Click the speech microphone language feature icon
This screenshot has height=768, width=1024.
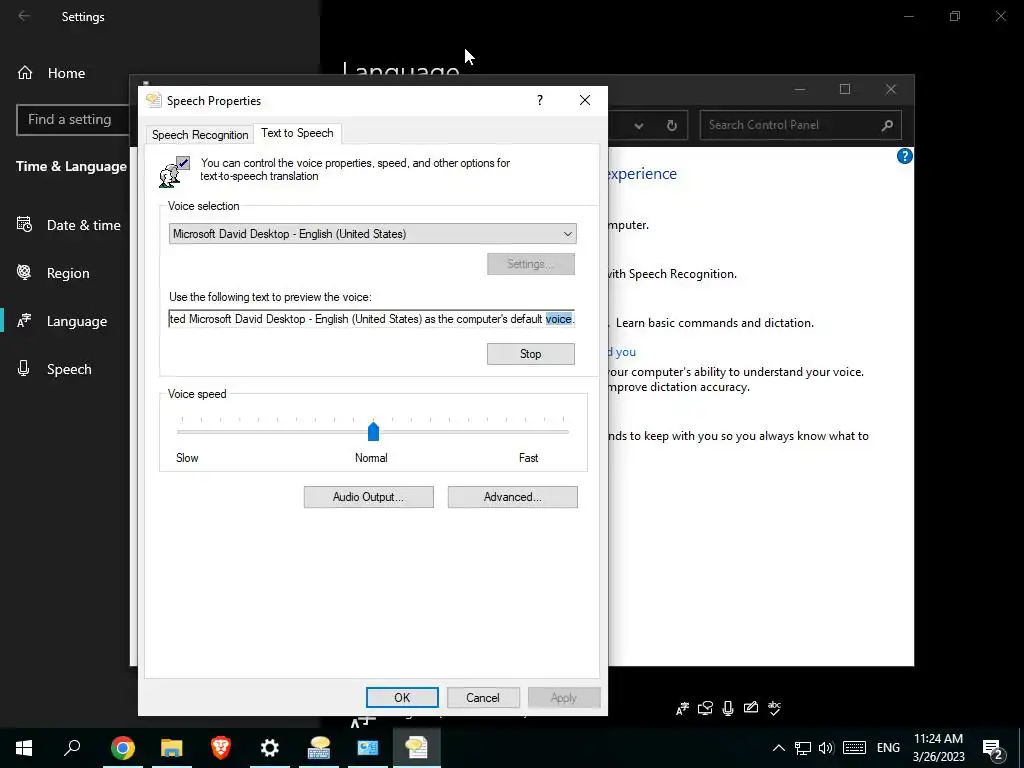(728, 708)
